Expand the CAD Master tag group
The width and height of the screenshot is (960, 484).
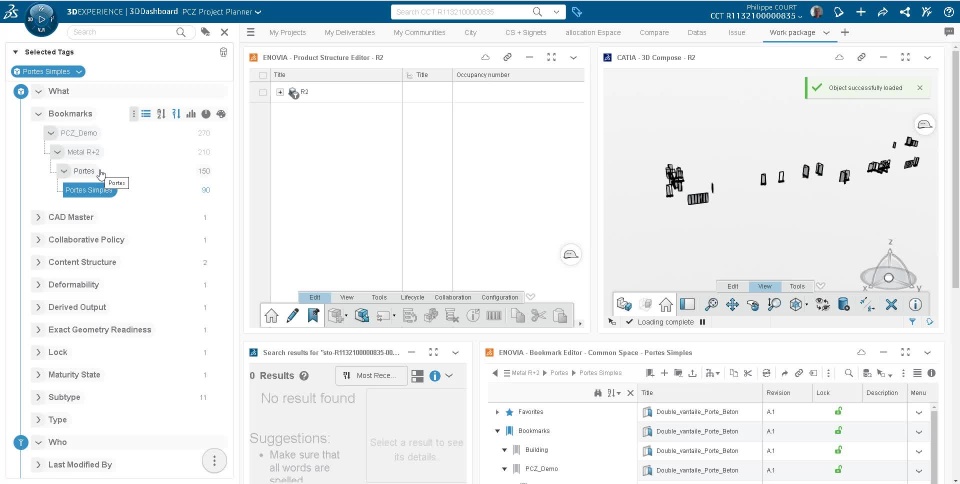(38, 217)
